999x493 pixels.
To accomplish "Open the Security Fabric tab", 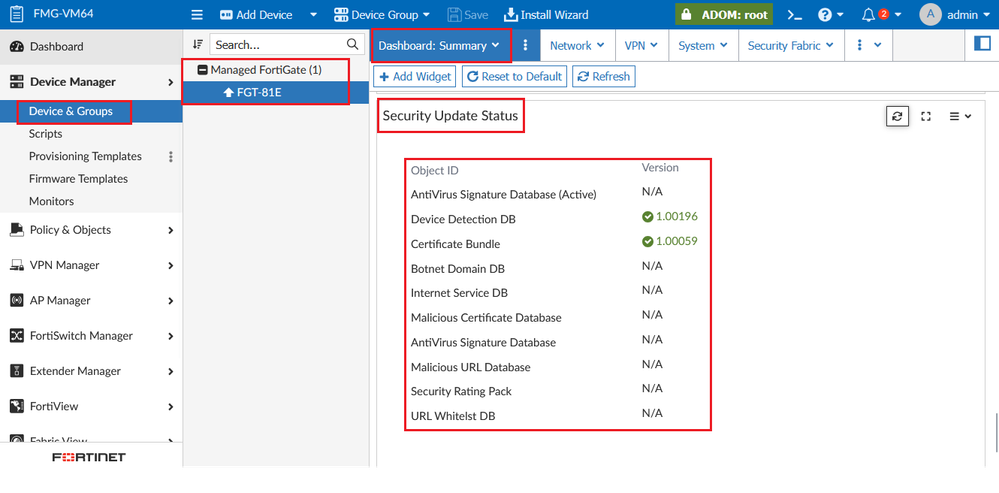I will pyautogui.click(x=790, y=45).
